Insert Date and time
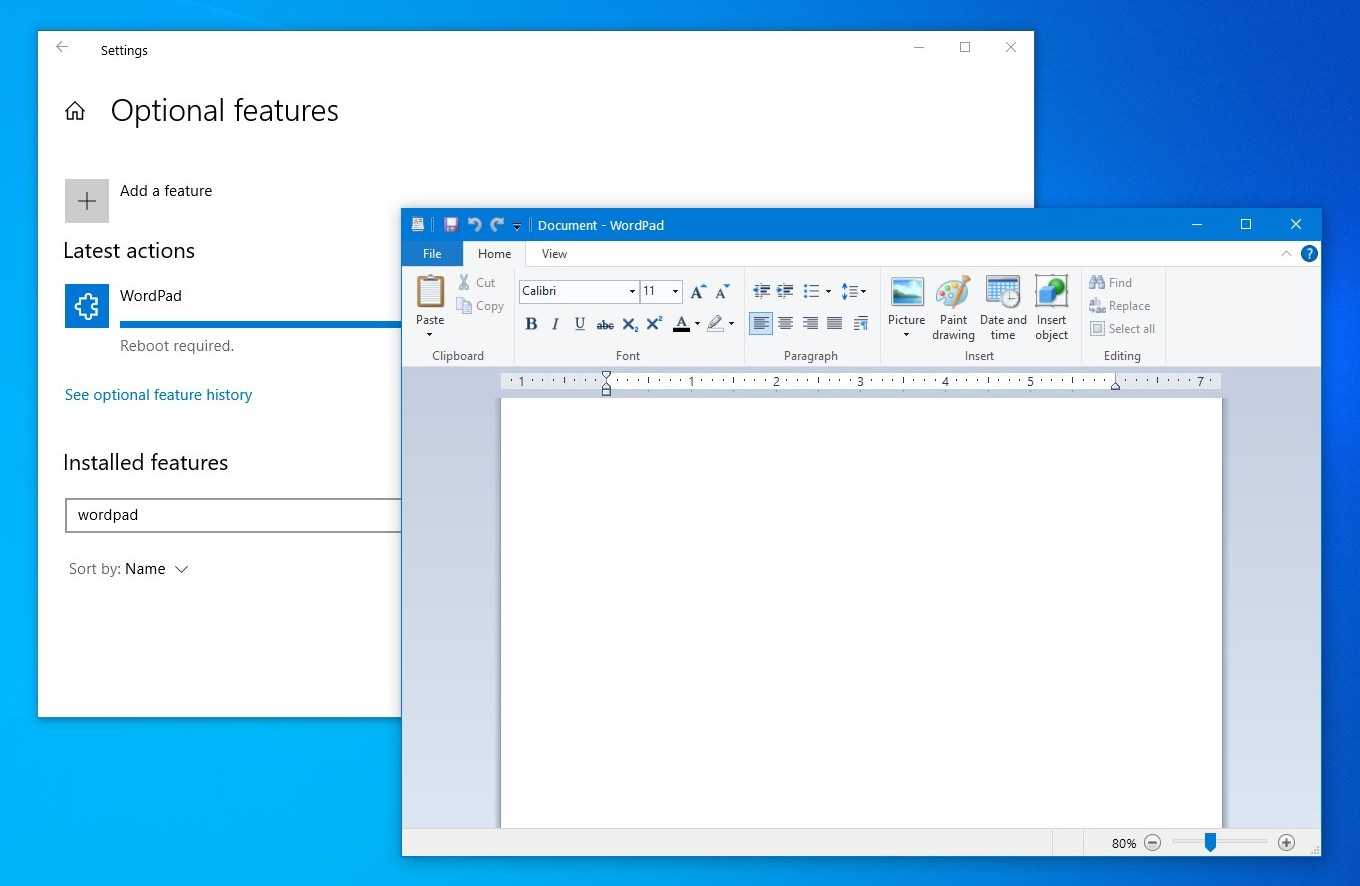The height and width of the screenshot is (886, 1360). tap(1002, 293)
